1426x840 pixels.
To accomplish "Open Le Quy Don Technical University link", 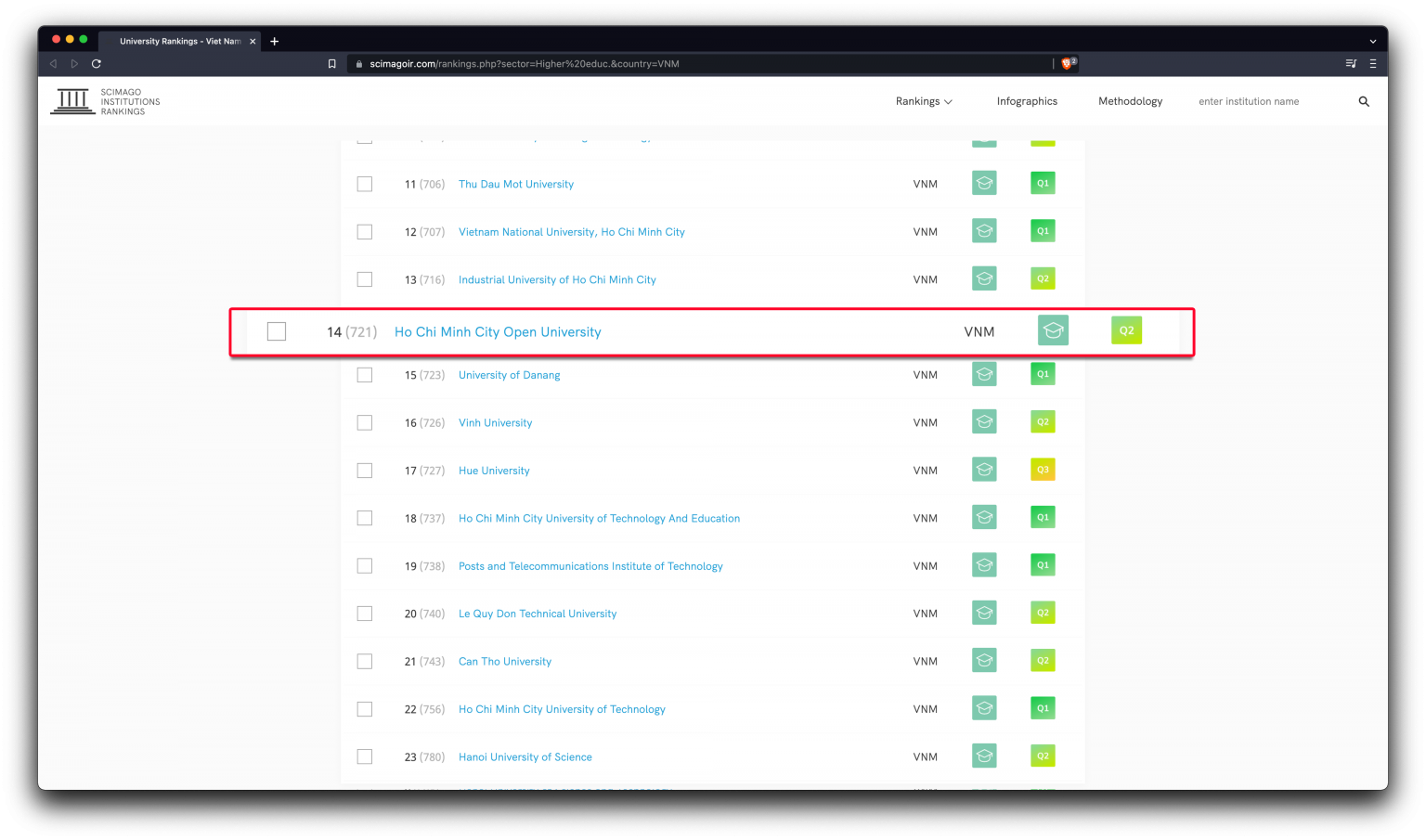I will click(x=538, y=614).
